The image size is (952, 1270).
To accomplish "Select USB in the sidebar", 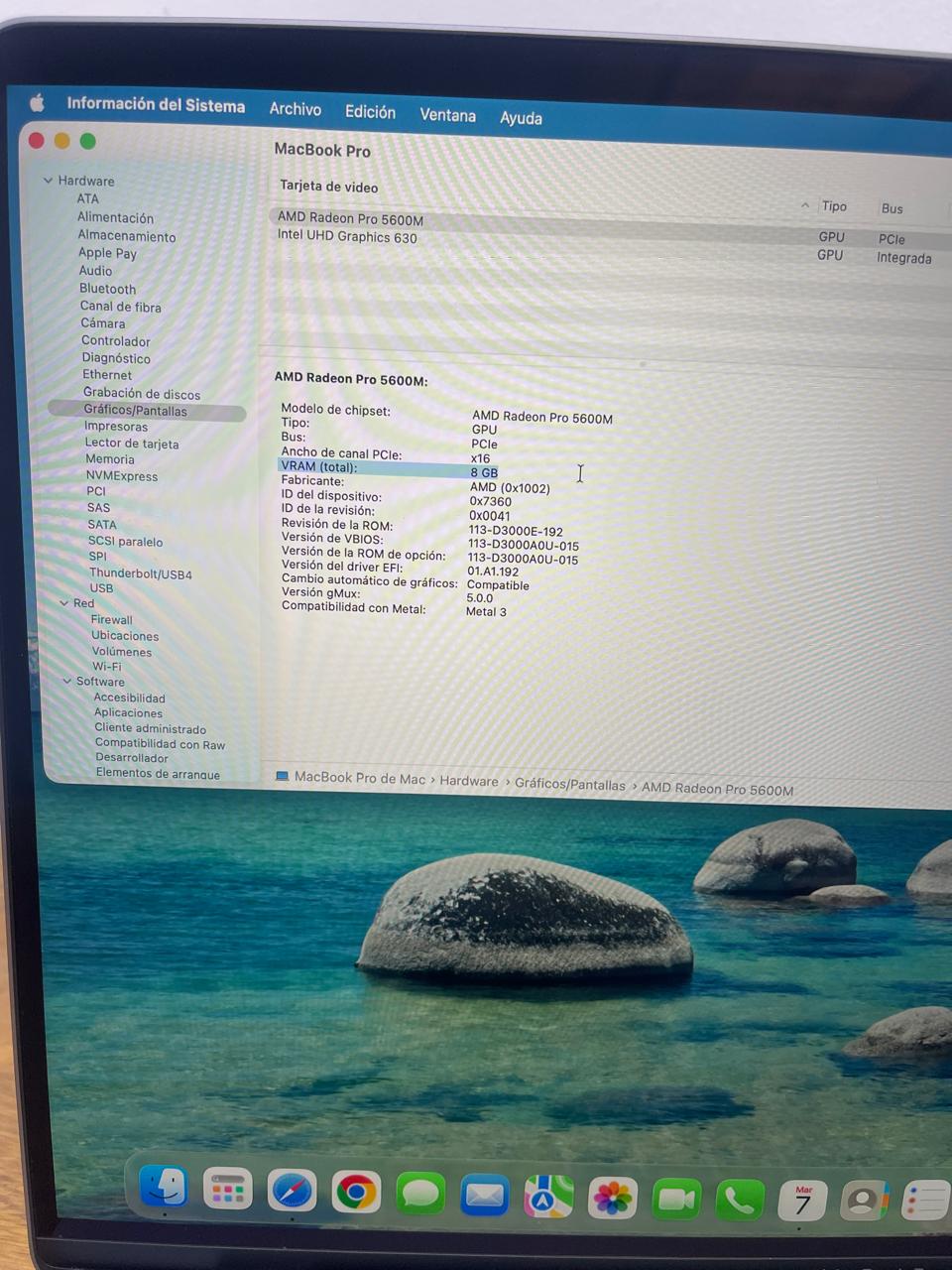I will point(102,588).
